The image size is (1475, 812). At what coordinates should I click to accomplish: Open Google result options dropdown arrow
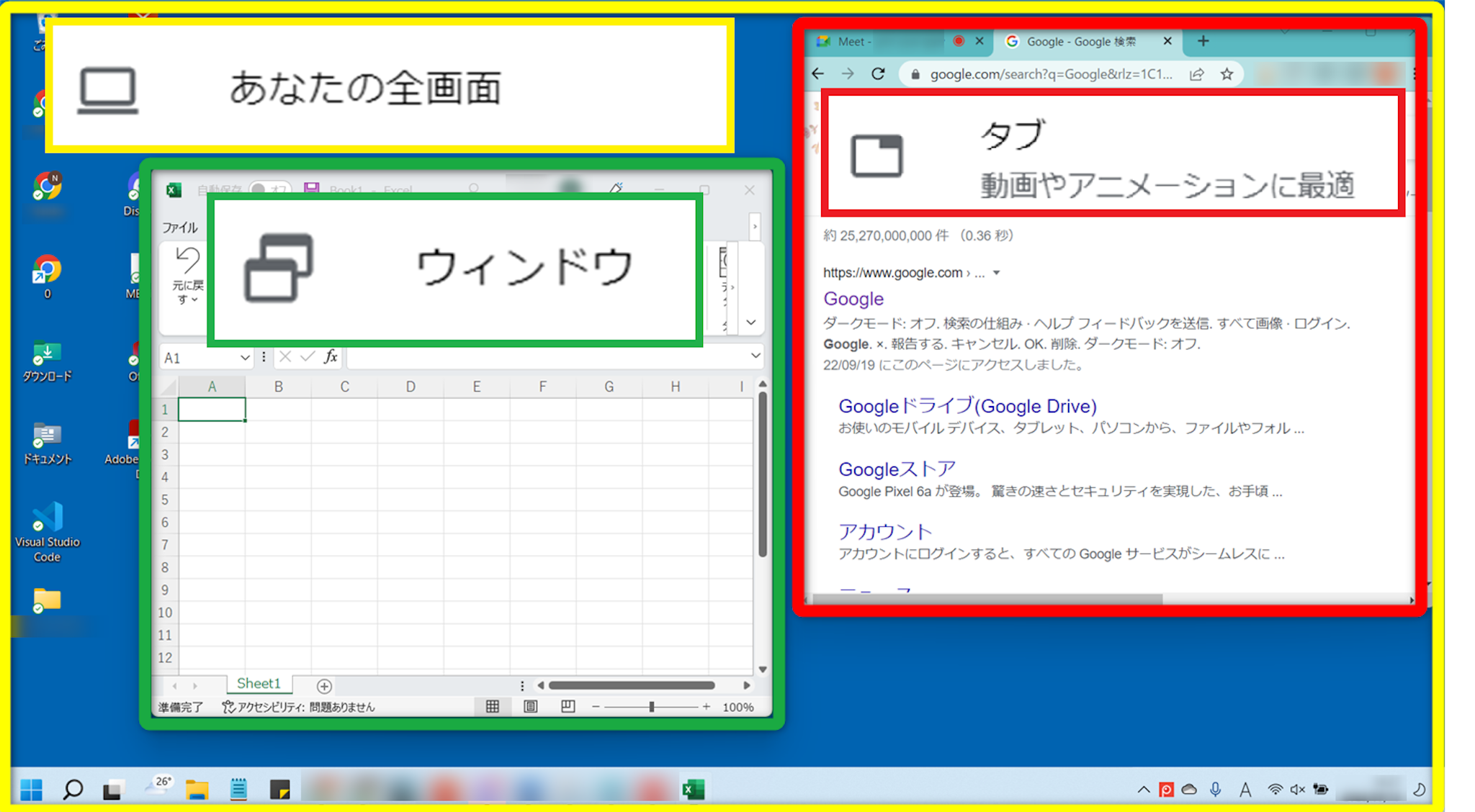997,273
